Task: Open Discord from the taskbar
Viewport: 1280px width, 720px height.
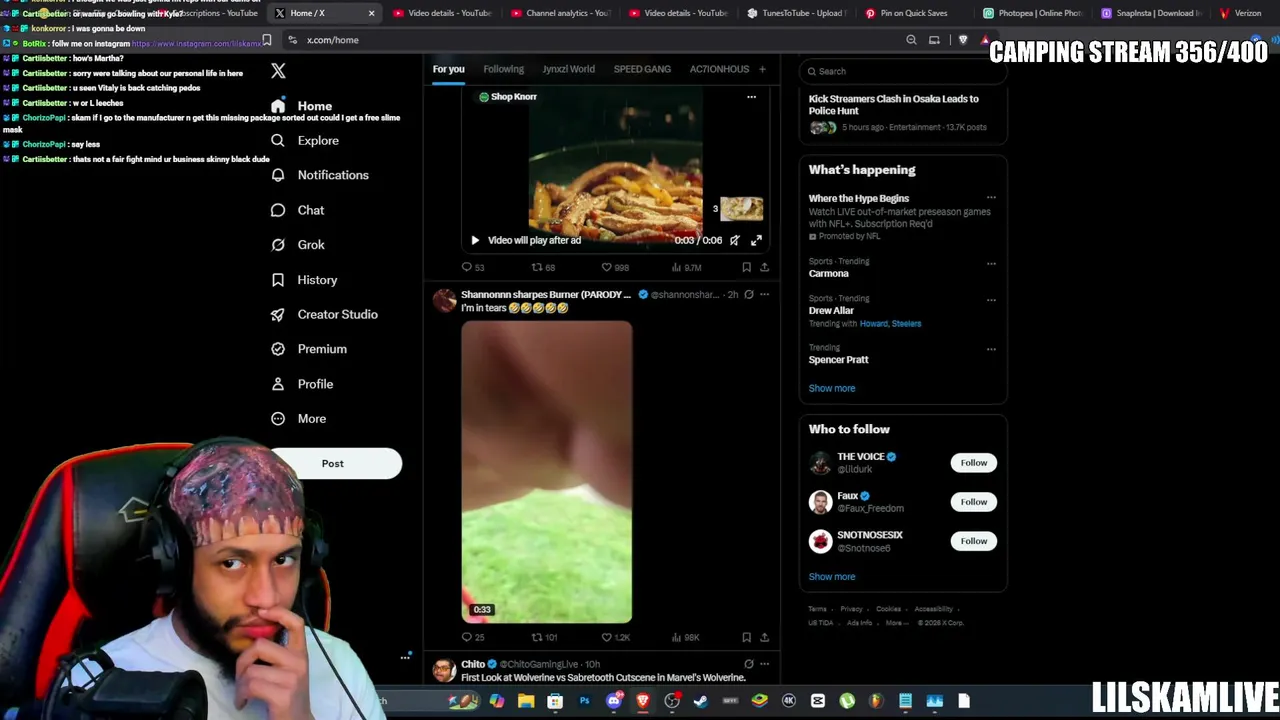Action: 614,701
